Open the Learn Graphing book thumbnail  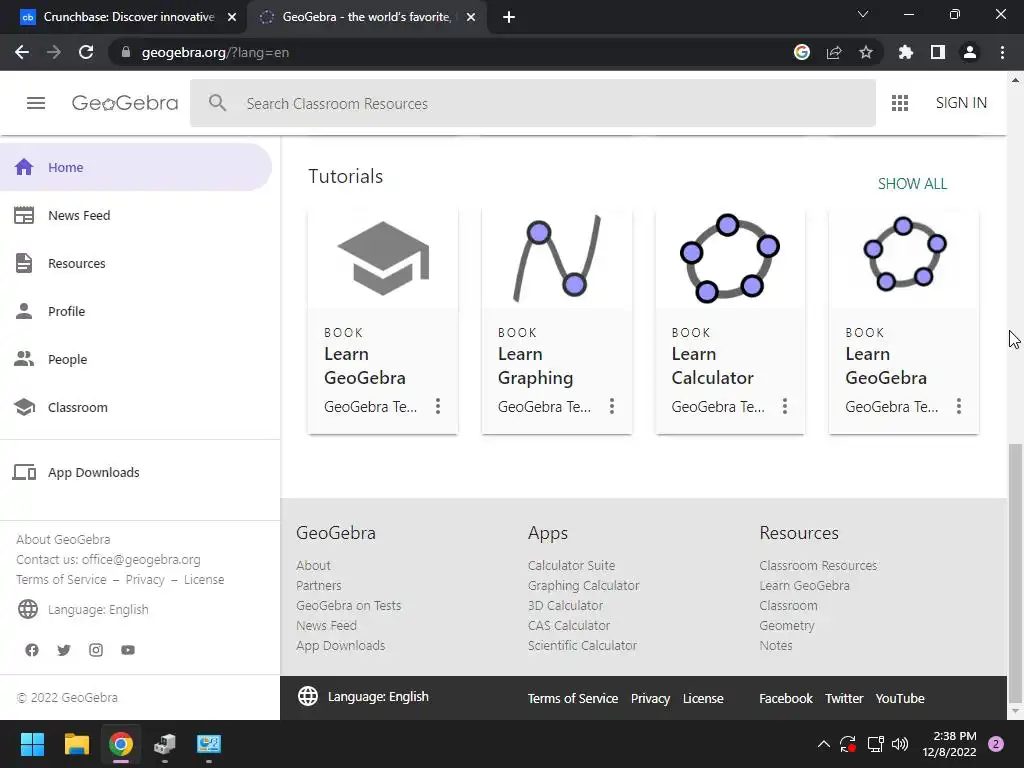pos(556,259)
